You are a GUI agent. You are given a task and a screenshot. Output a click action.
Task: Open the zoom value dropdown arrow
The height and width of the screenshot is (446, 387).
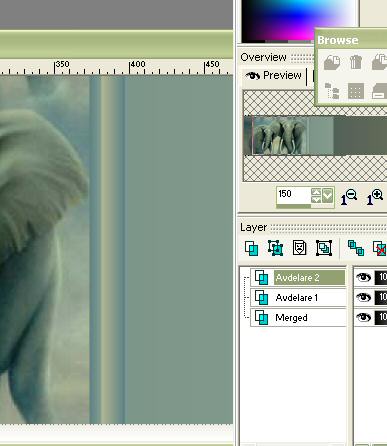[x=328, y=196]
